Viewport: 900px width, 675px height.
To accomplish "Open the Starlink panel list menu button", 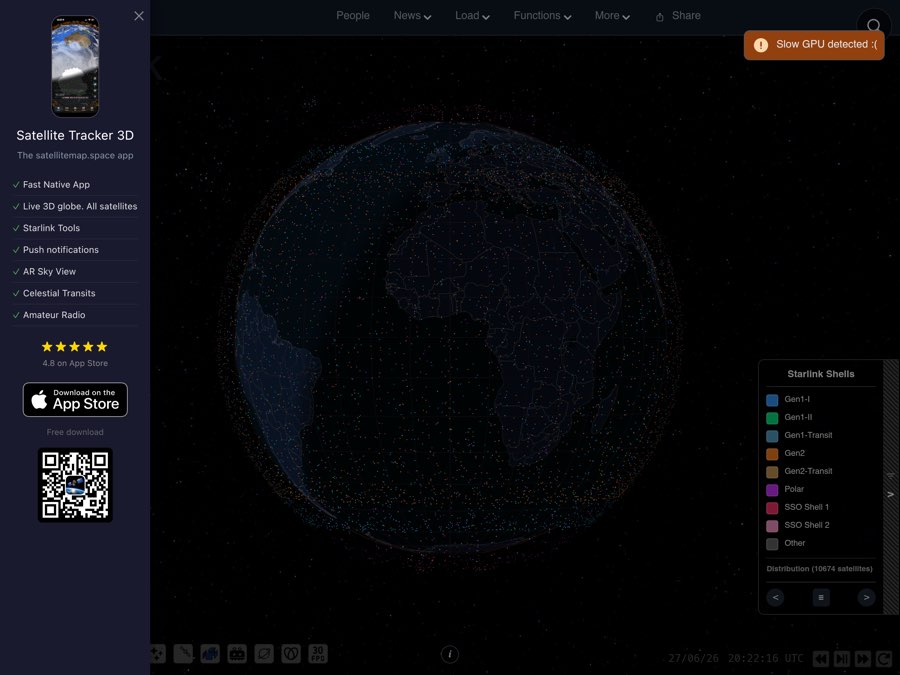I will 821,598.
